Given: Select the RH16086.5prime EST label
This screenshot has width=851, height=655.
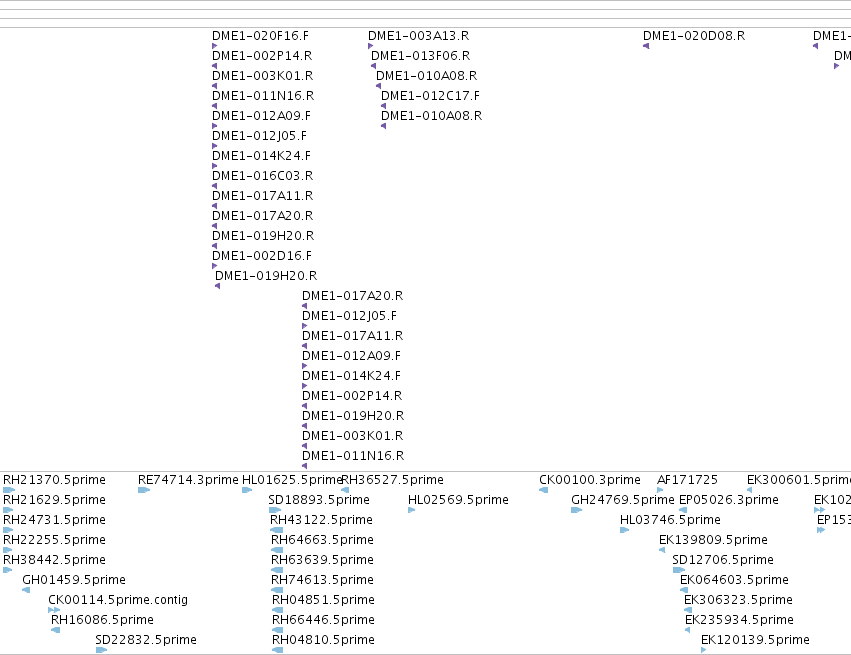Looking at the screenshot, I should [102, 620].
